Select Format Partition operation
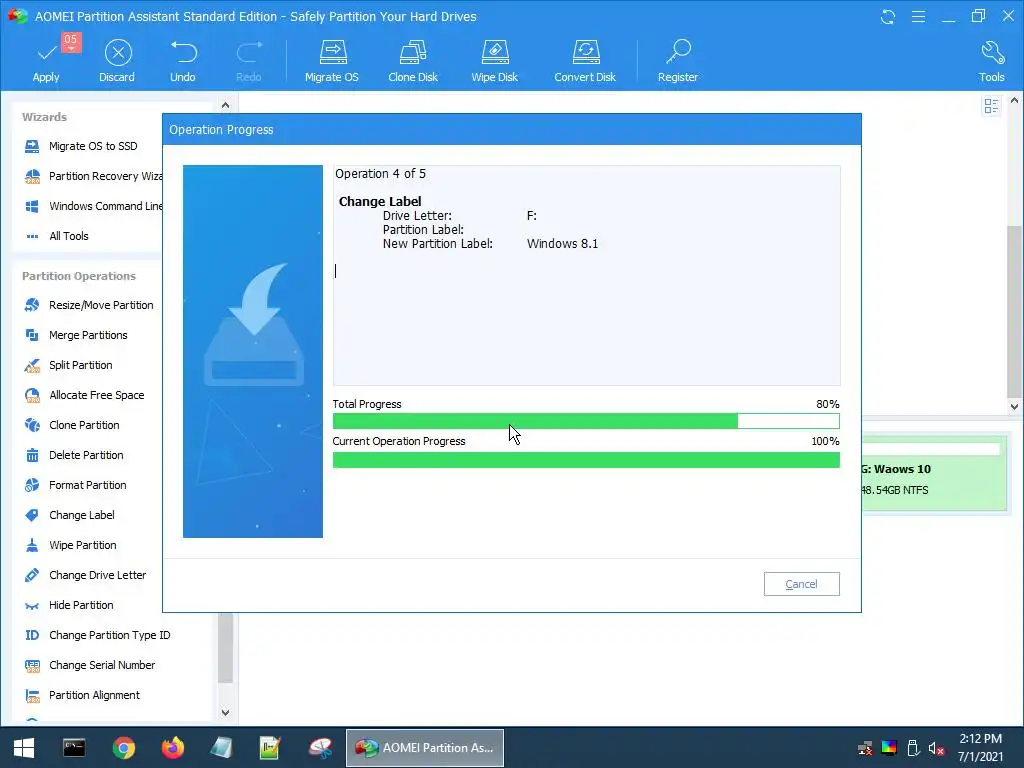Screen dimensions: 1024x768 pyautogui.click(x=75, y=485)
